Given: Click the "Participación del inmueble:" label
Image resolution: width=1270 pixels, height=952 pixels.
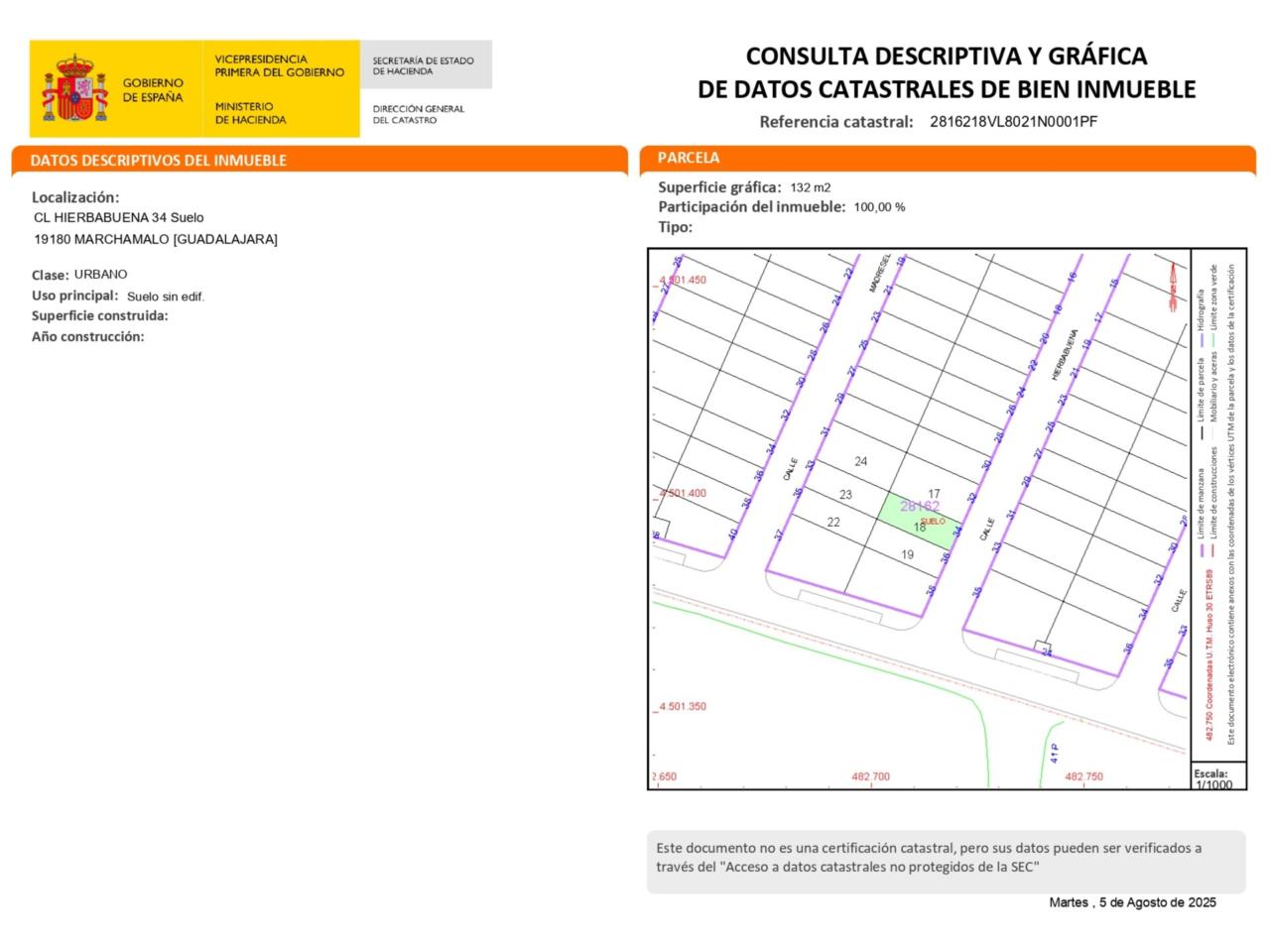Looking at the screenshot, I should (x=752, y=207).
